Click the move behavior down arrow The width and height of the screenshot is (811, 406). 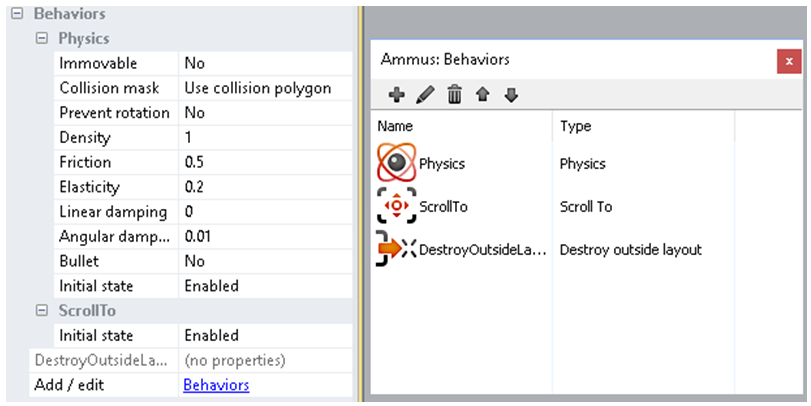[511, 95]
